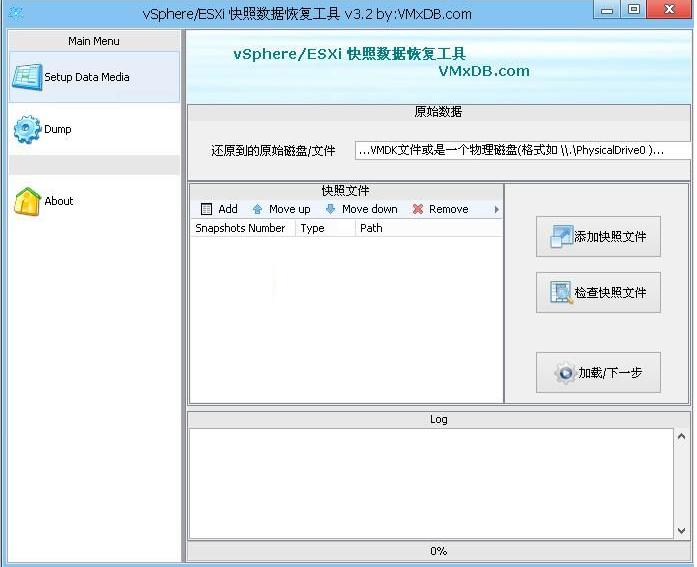697x567 pixels.
Task: Click the About house icon
Action: 27,202
